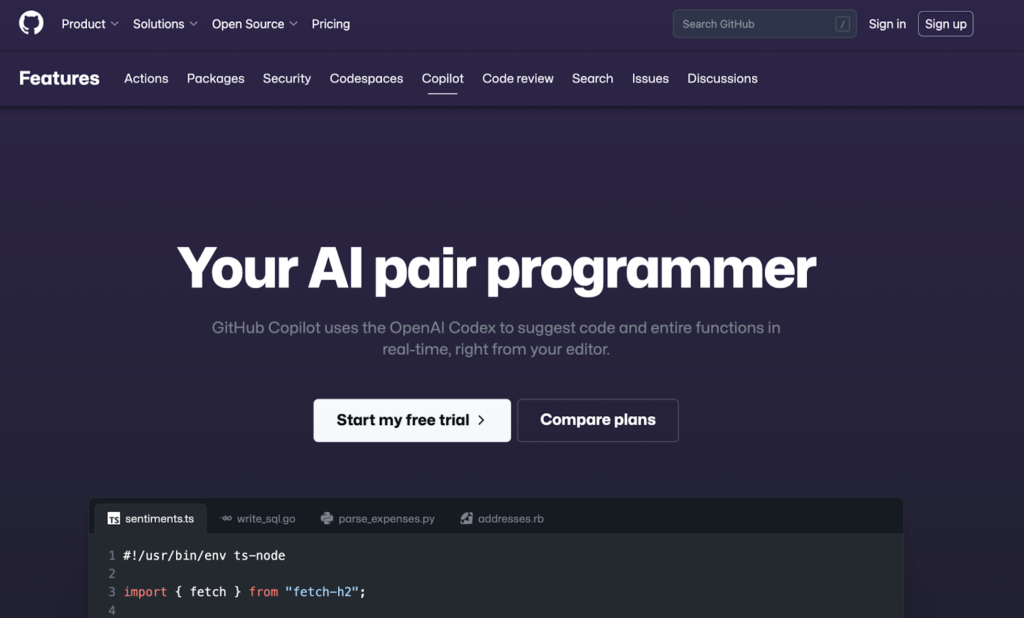
Task: Expand the Product dropdown menu
Action: (90, 24)
